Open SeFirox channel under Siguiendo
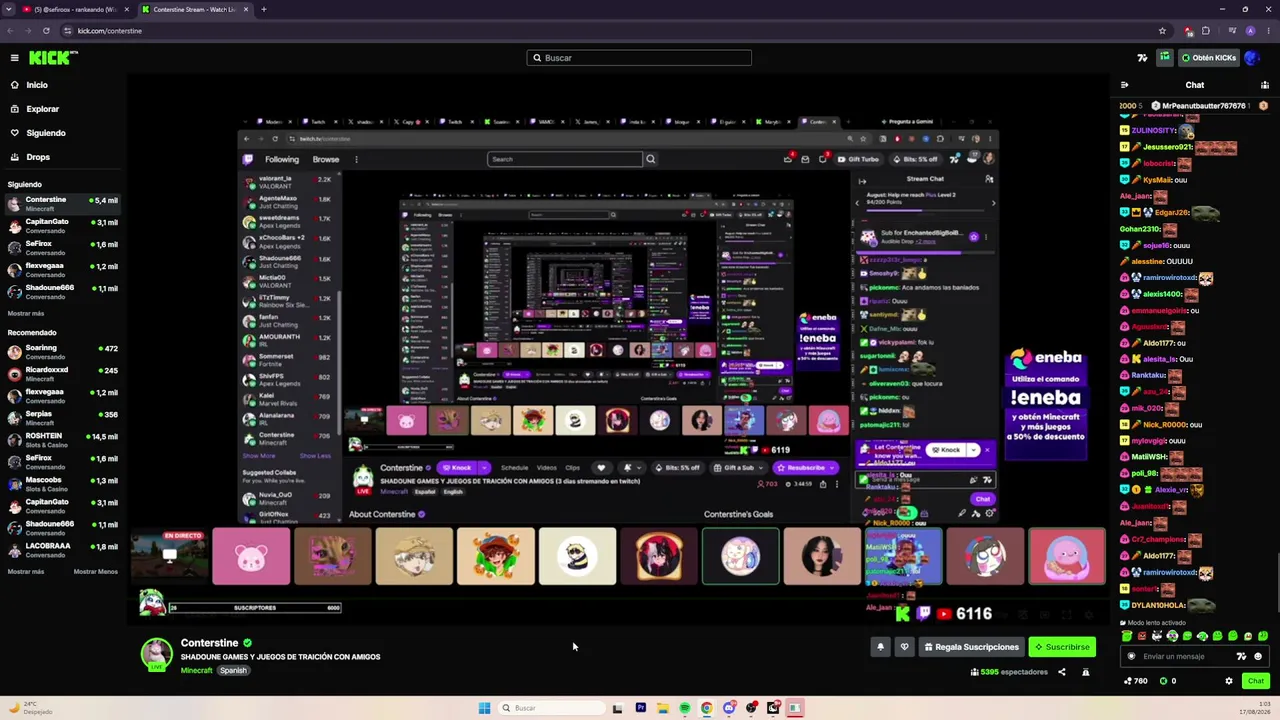 click(63, 248)
